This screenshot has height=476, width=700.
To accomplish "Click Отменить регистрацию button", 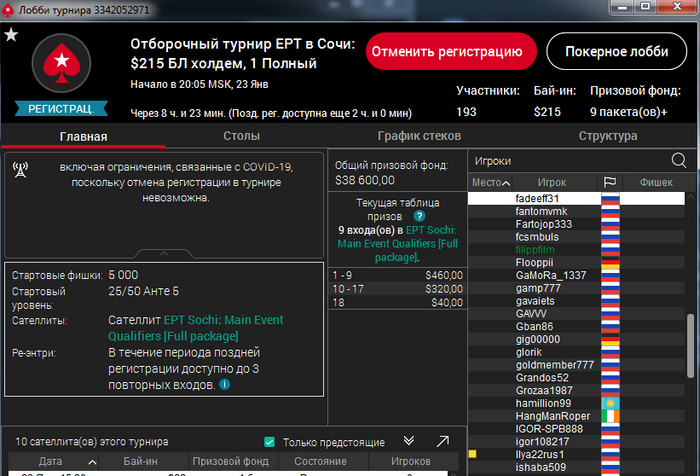I will (x=451, y=51).
